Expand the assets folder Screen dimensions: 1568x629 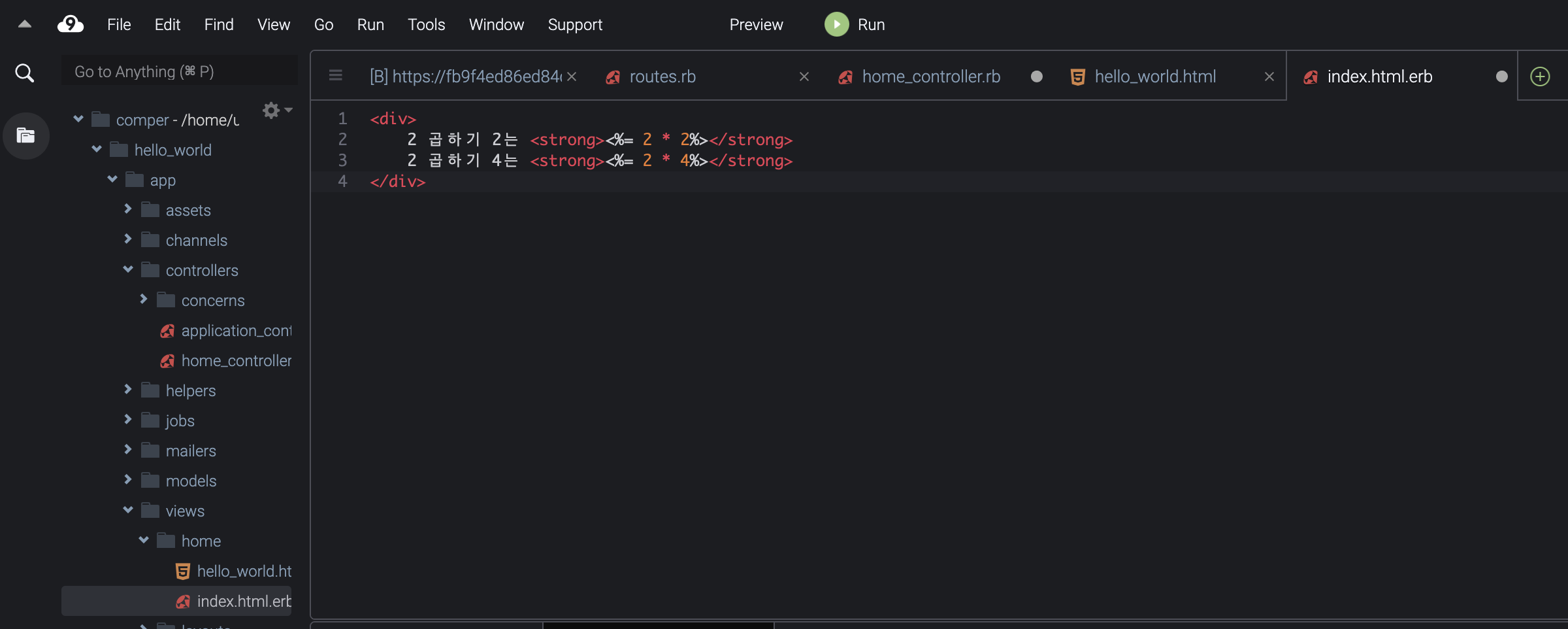click(128, 209)
